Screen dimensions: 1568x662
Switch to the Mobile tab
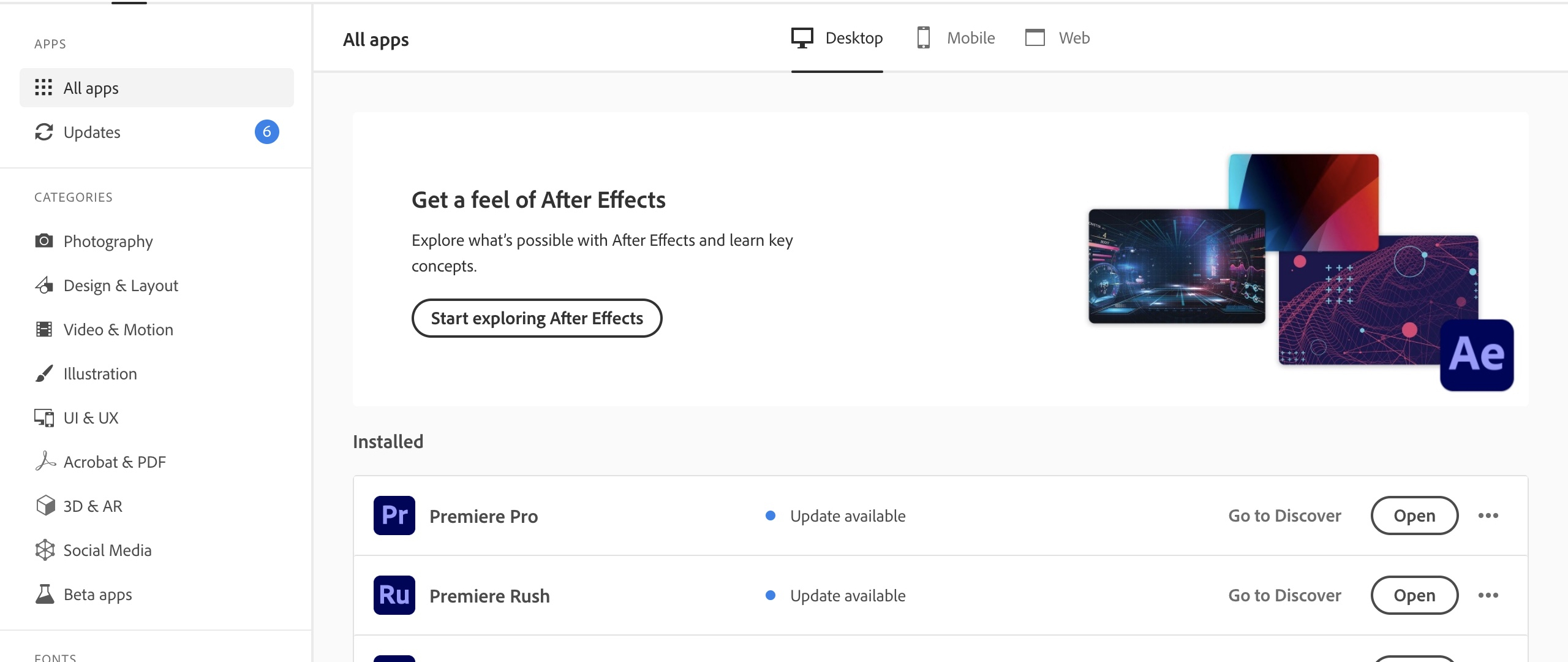point(954,37)
